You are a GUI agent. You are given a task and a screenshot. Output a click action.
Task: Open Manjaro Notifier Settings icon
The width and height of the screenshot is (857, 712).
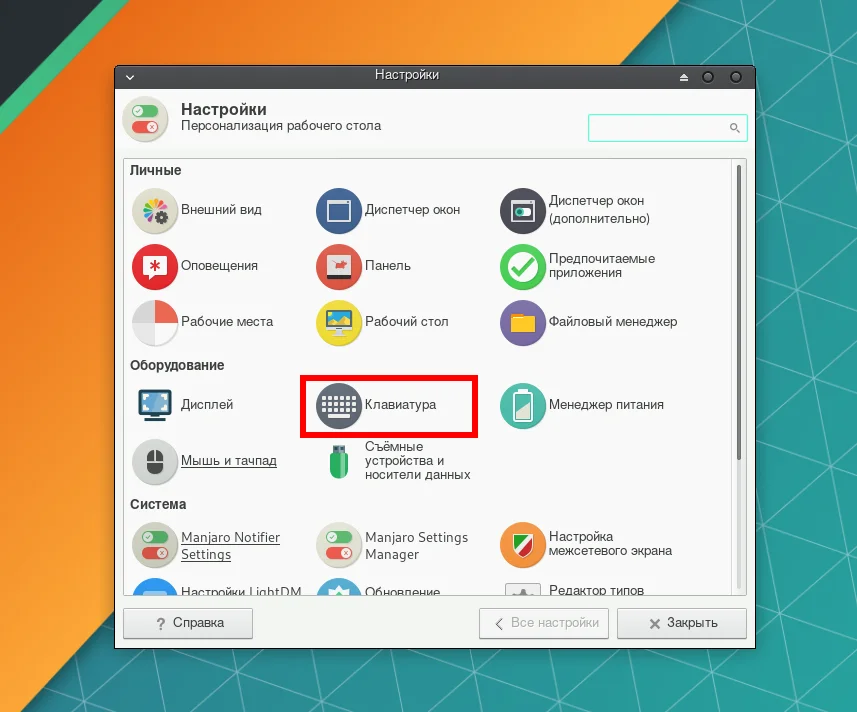pos(155,545)
